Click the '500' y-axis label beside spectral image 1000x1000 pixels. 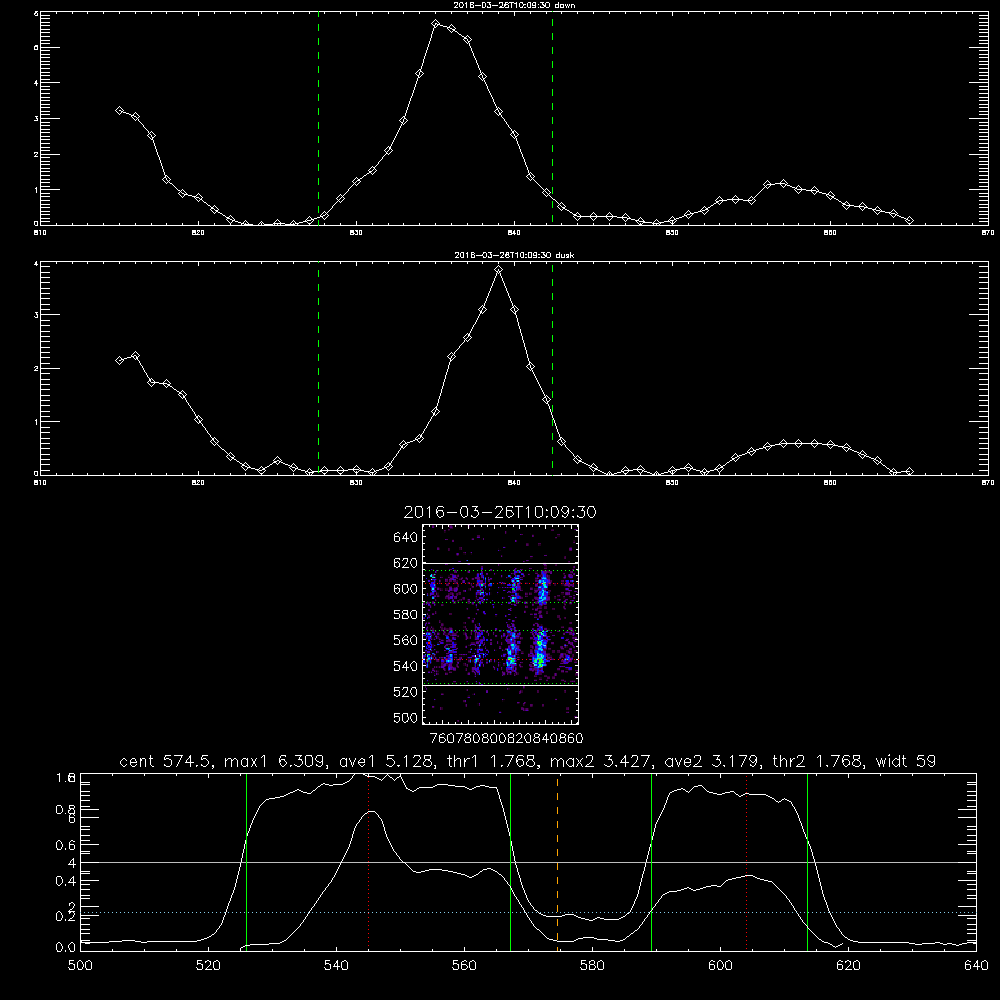point(406,717)
